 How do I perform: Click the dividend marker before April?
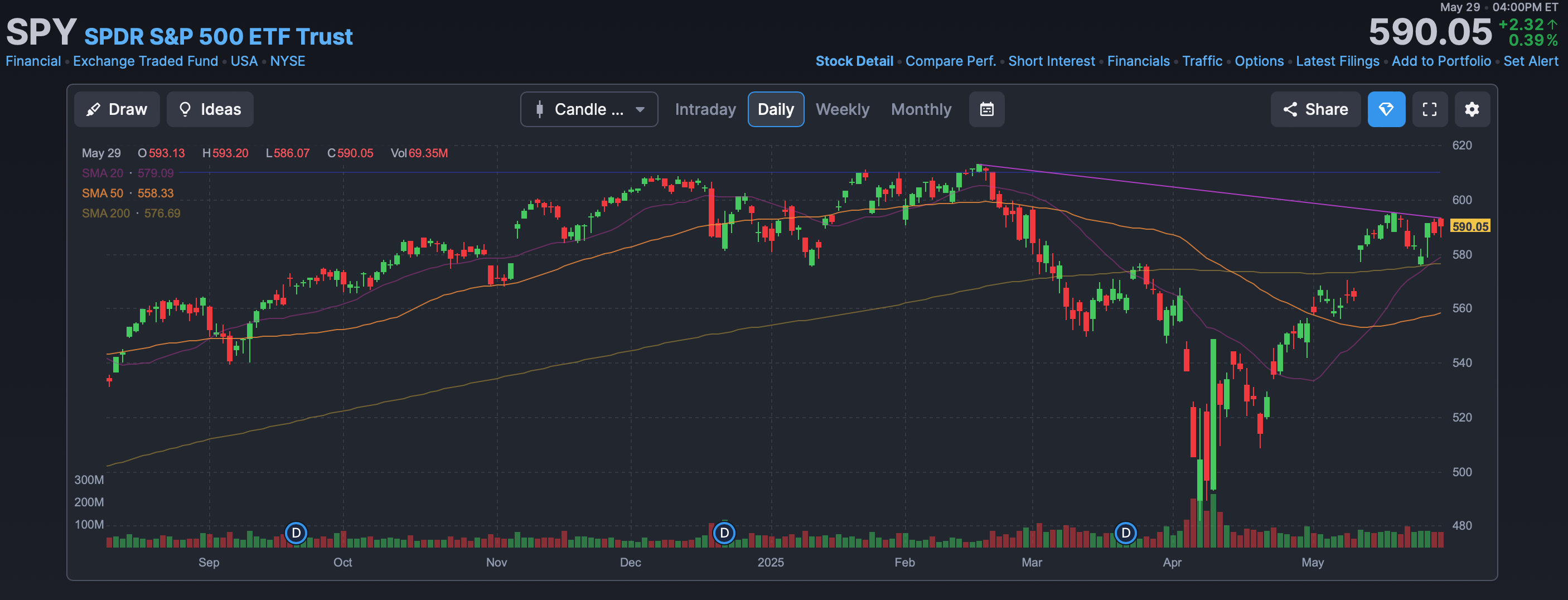tap(1125, 533)
